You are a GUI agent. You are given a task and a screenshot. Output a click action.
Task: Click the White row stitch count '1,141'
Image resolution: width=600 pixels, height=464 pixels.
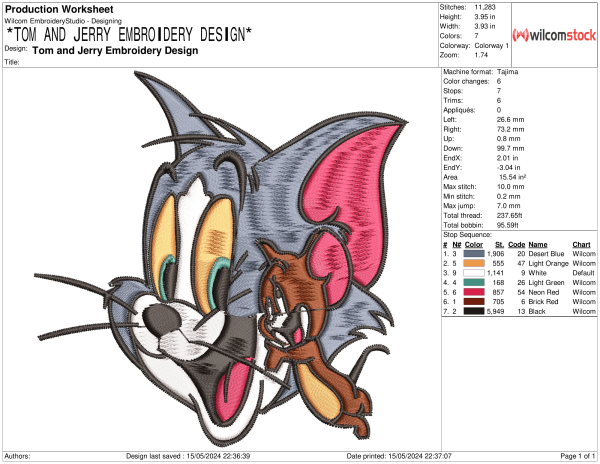point(495,273)
